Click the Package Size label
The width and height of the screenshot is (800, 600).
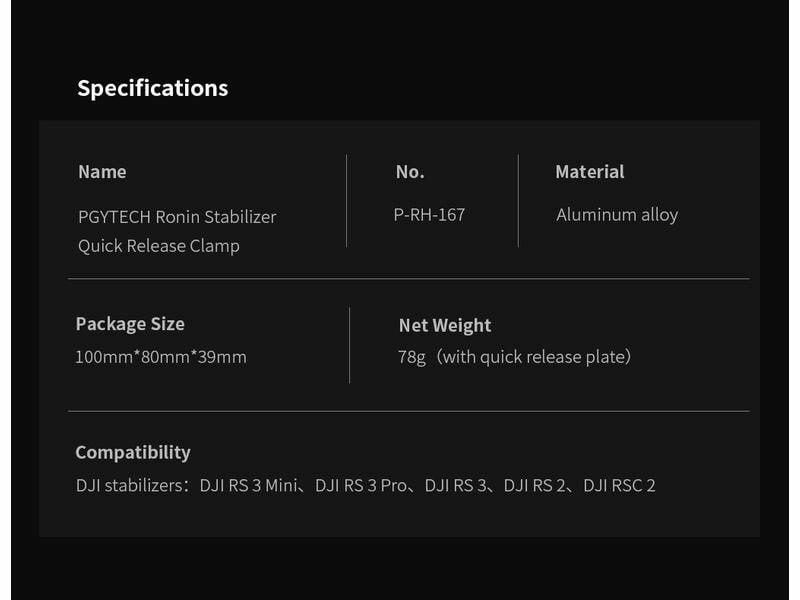130,324
